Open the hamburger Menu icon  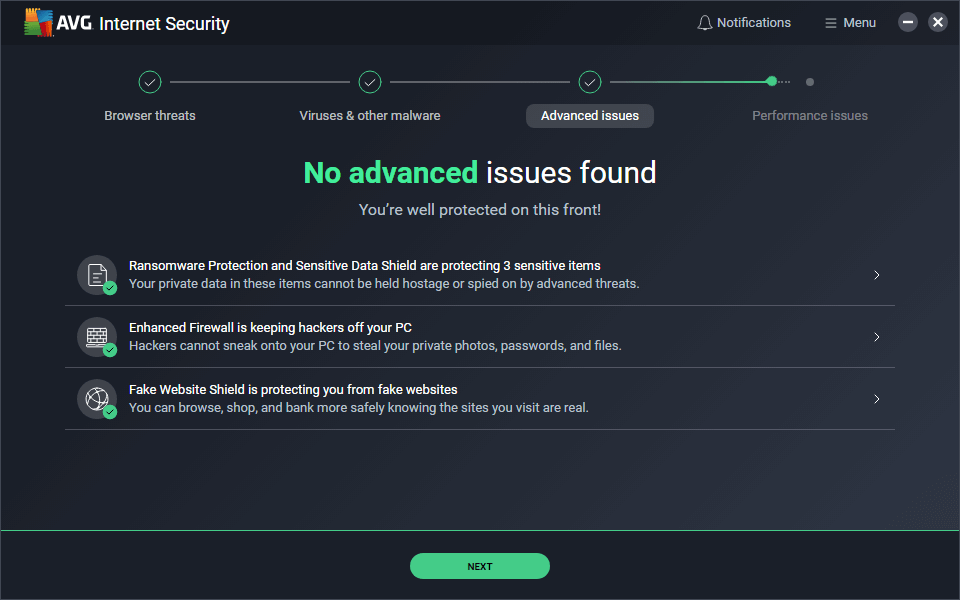[830, 23]
